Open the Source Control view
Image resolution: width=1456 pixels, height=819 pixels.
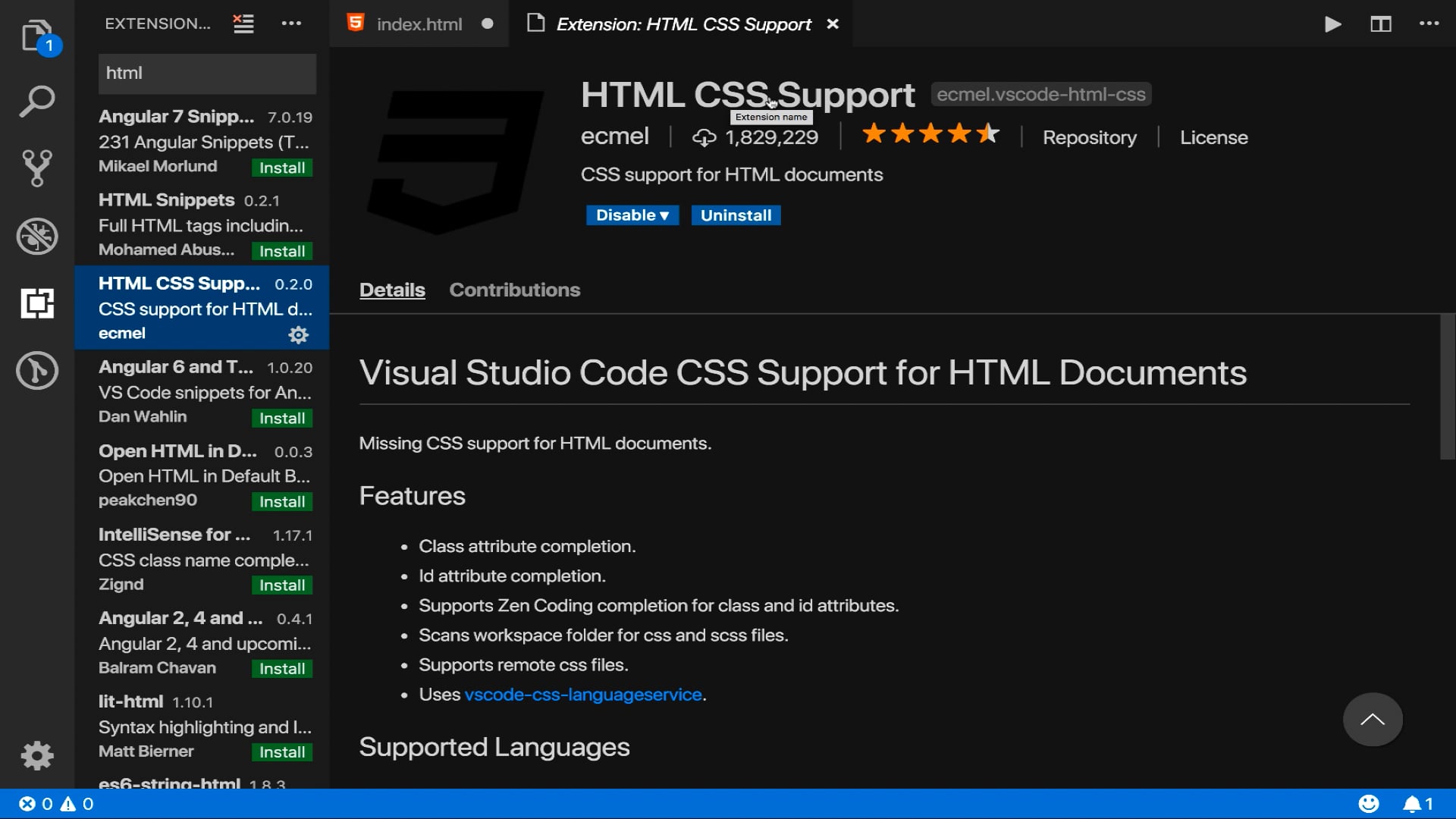tap(36, 168)
